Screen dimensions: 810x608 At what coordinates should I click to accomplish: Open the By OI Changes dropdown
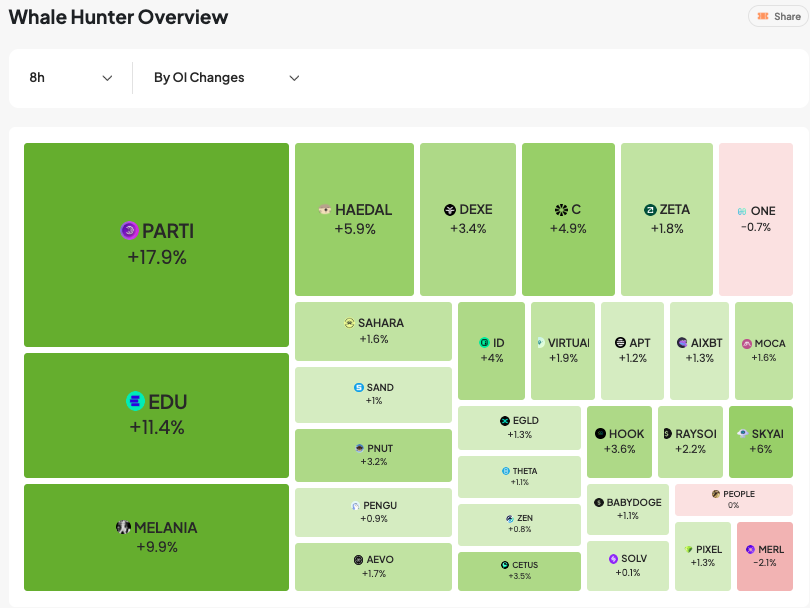pyautogui.click(x=226, y=78)
